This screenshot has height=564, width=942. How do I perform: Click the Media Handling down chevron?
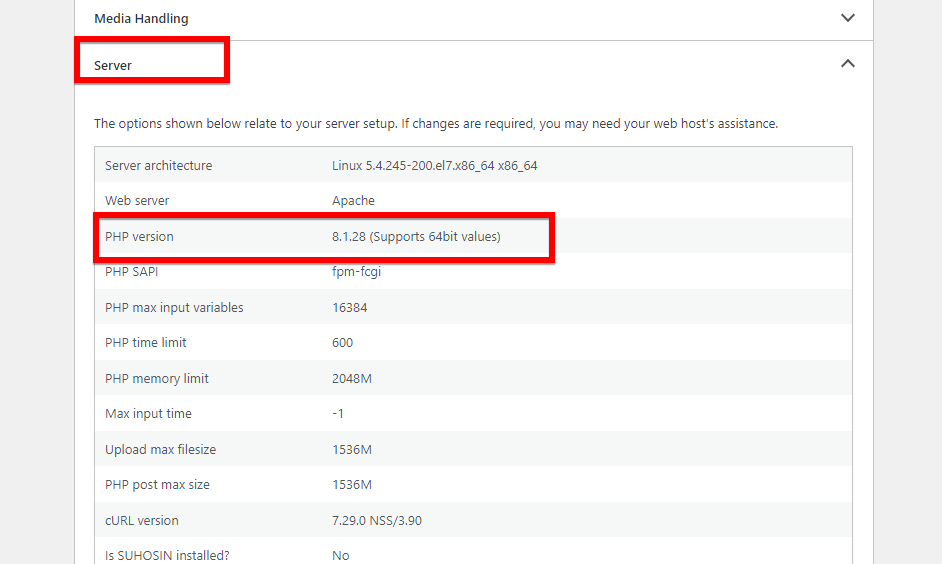click(847, 18)
